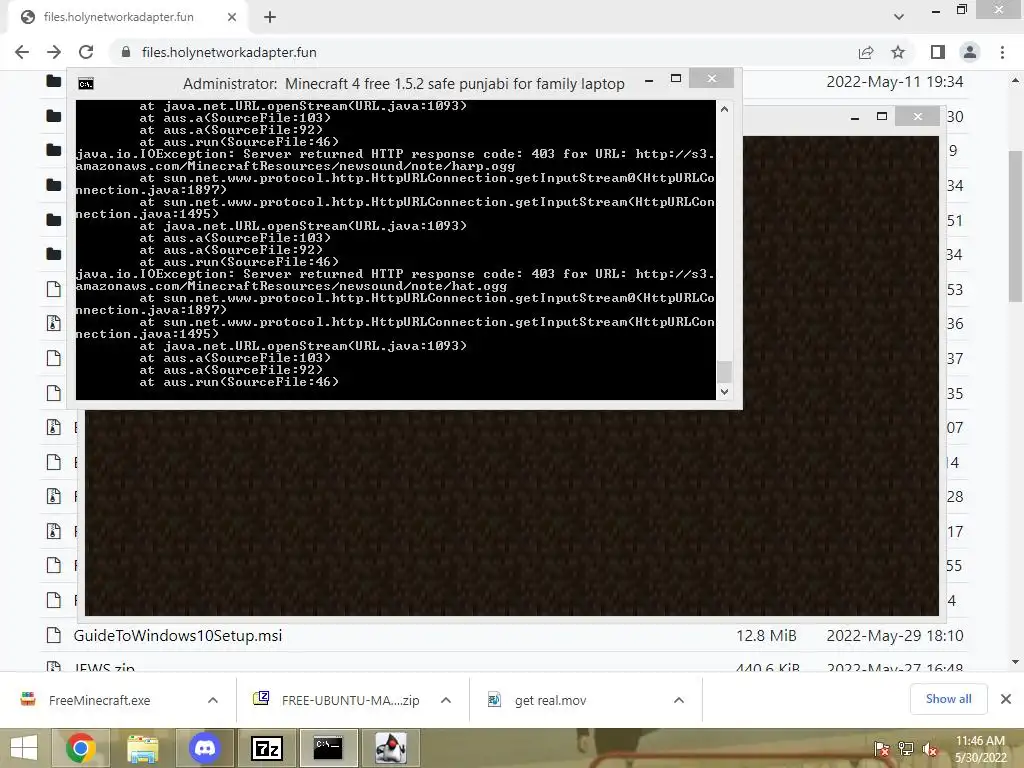This screenshot has height=768, width=1024.
Task: Minimize the Administrator console window
Action: [648, 80]
